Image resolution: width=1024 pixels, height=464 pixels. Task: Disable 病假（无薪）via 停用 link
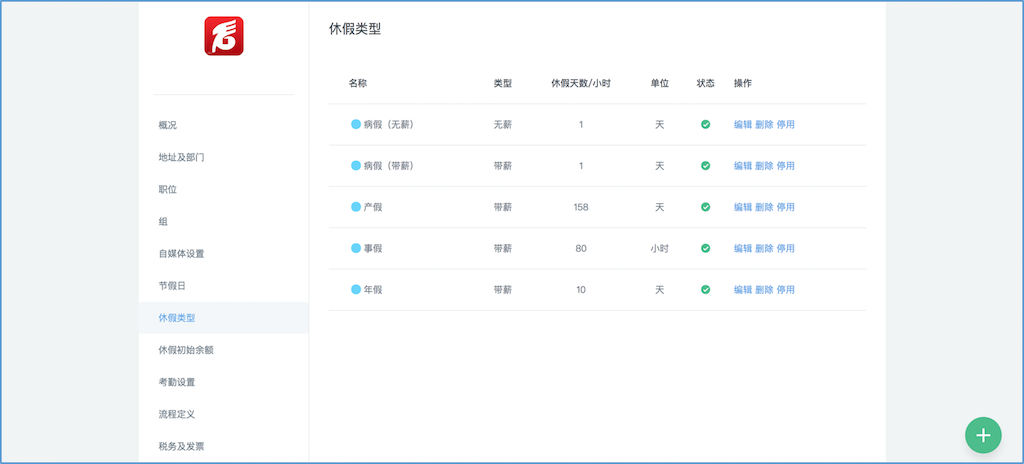(786, 124)
